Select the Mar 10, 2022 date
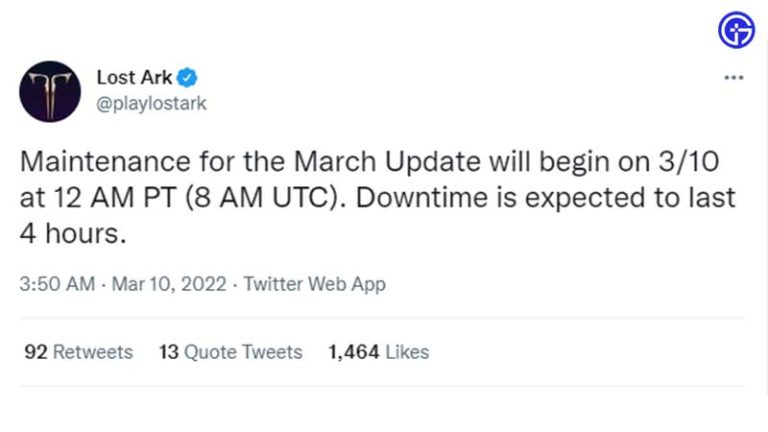Viewport: 768px width, 432px height. tap(165, 285)
